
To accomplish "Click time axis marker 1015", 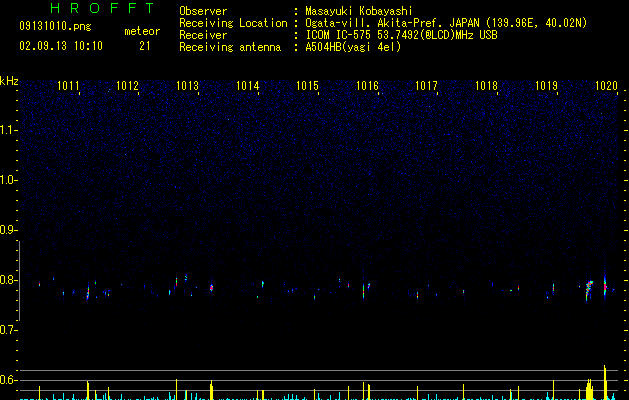I will 307,86.
